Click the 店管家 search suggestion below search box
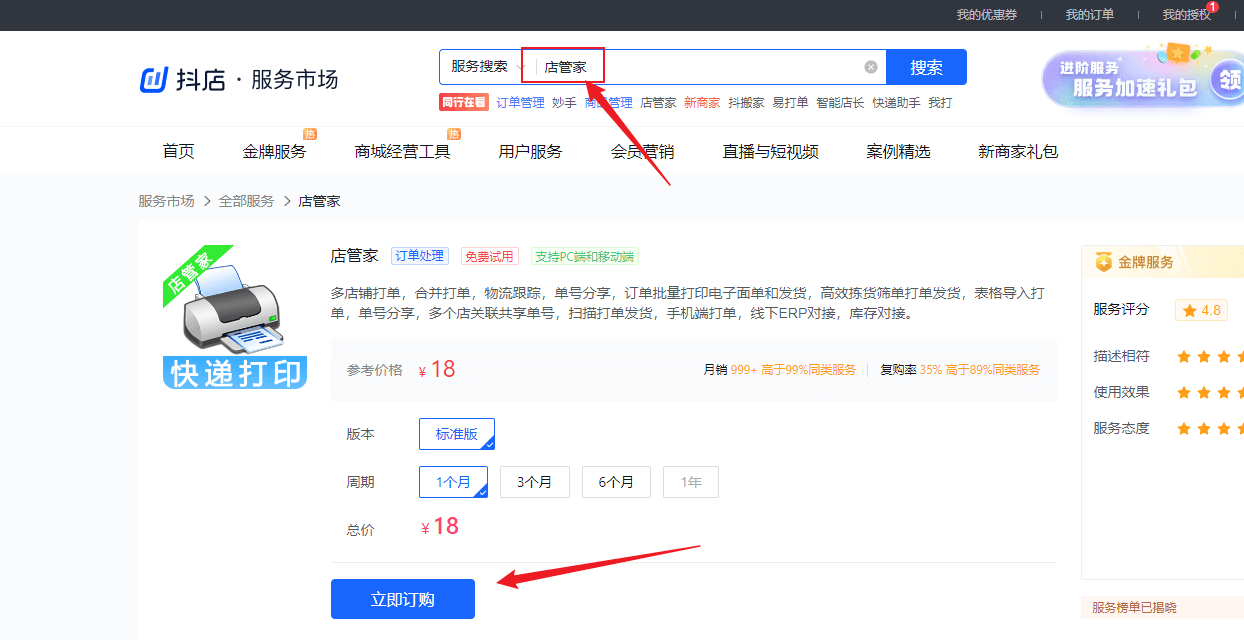This screenshot has width=1244, height=640. (x=658, y=103)
